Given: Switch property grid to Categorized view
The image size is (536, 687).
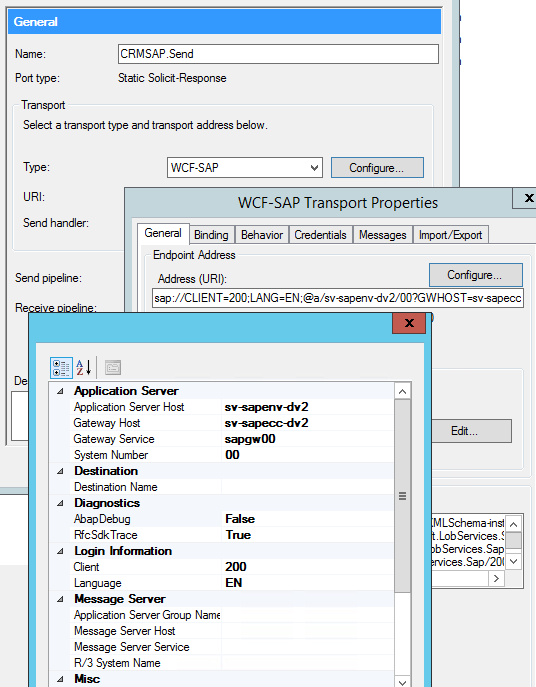Looking at the screenshot, I should [61, 368].
